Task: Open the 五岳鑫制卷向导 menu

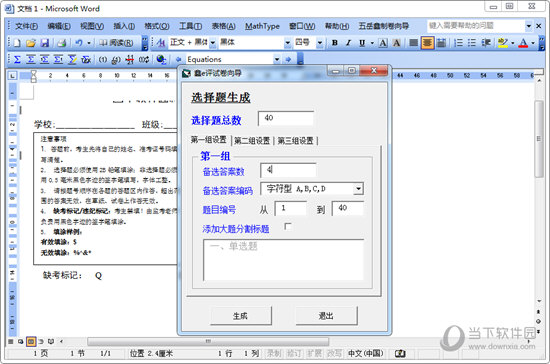Action: pos(383,26)
